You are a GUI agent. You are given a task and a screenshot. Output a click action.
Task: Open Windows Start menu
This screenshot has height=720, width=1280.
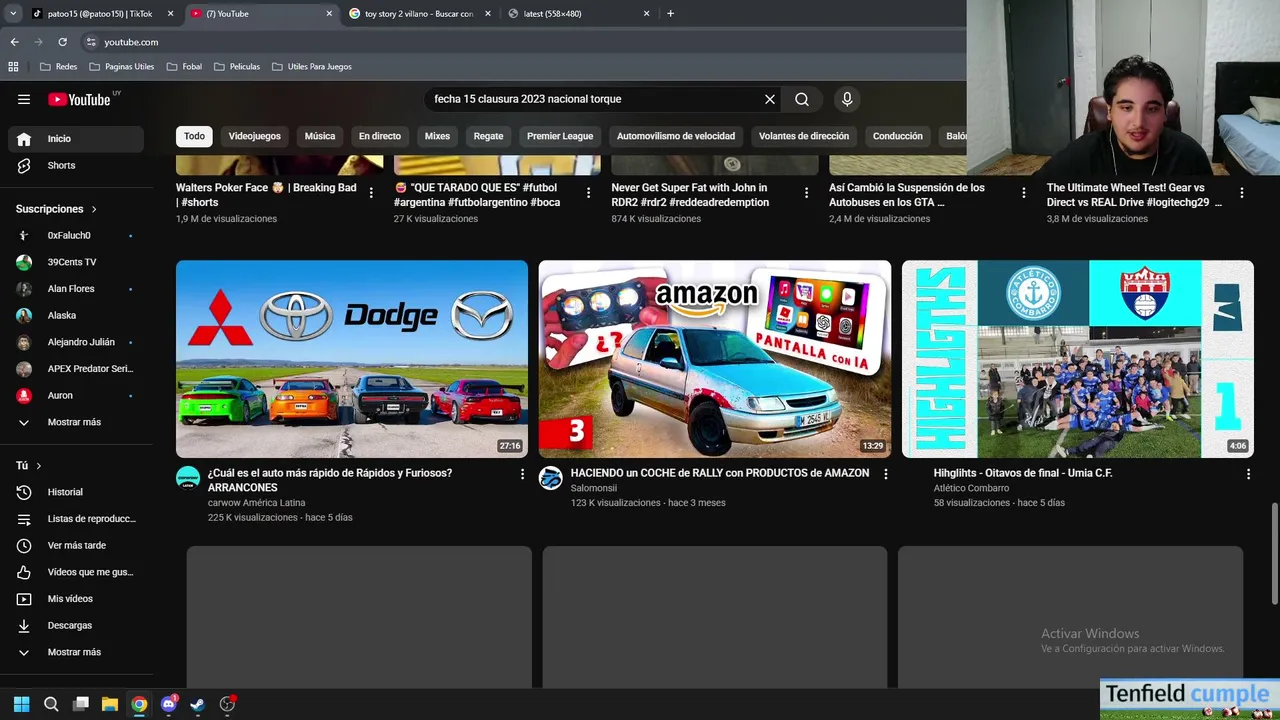(x=21, y=704)
